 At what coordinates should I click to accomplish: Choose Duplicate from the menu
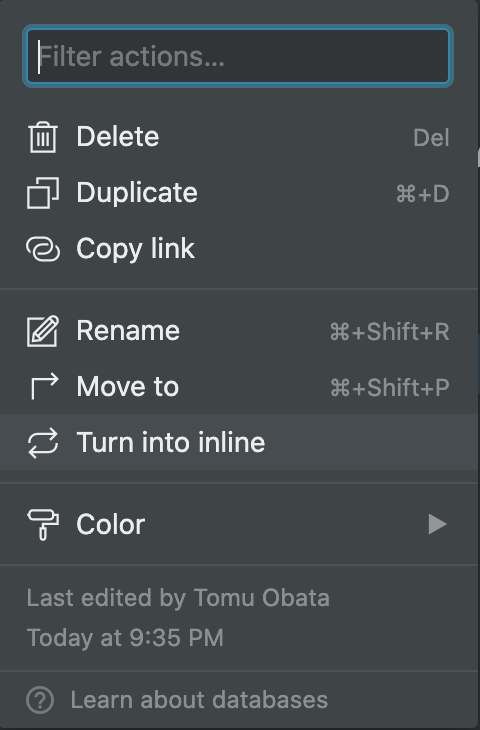pos(239,193)
